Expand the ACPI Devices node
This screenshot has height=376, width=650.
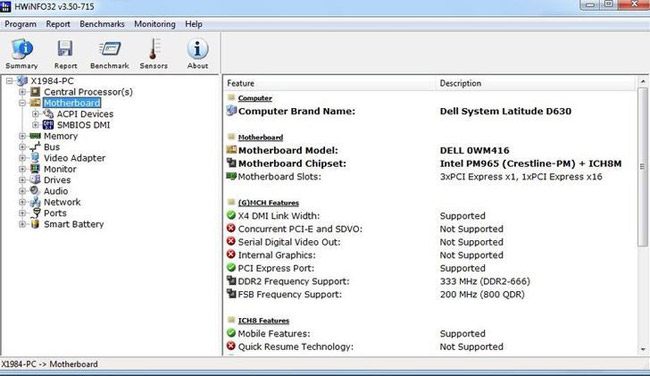coord(35,114)
